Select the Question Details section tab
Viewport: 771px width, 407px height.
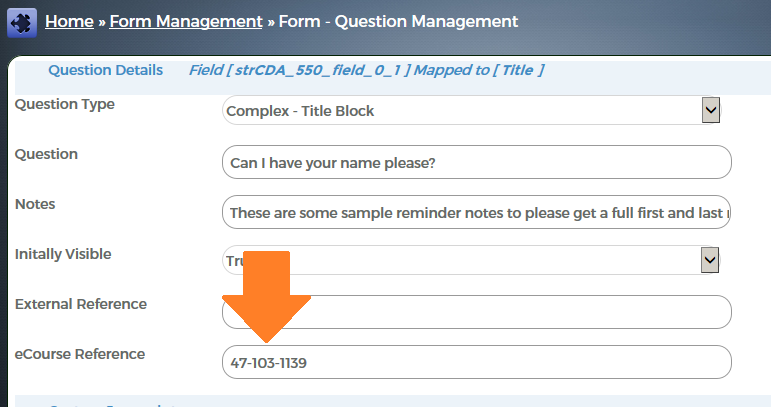click(105, 70)
